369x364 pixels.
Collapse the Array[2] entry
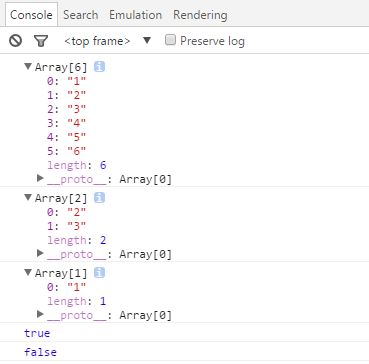pyautogui.click(x=28, y=197)
